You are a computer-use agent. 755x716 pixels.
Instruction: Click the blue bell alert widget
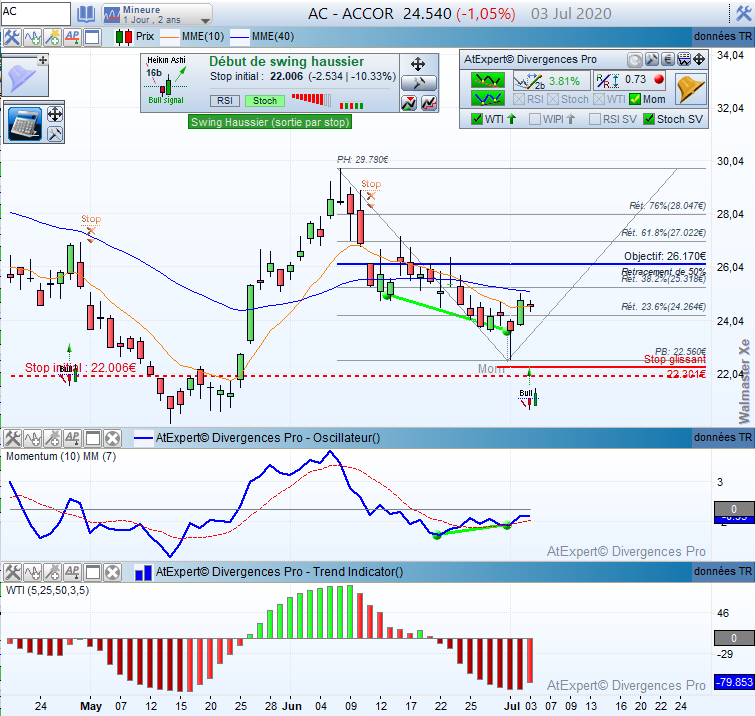click(23, 78)
